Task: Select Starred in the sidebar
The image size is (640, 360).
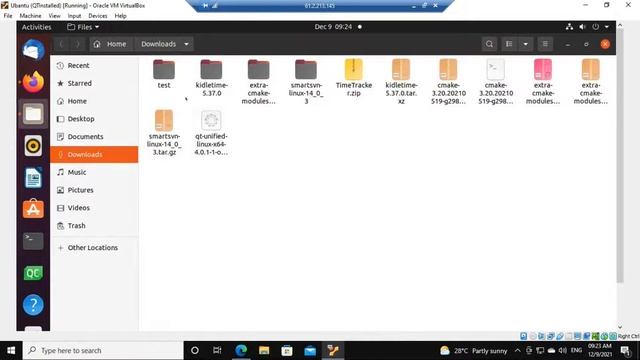Action: pyautogui.click(x=94, y=83)
